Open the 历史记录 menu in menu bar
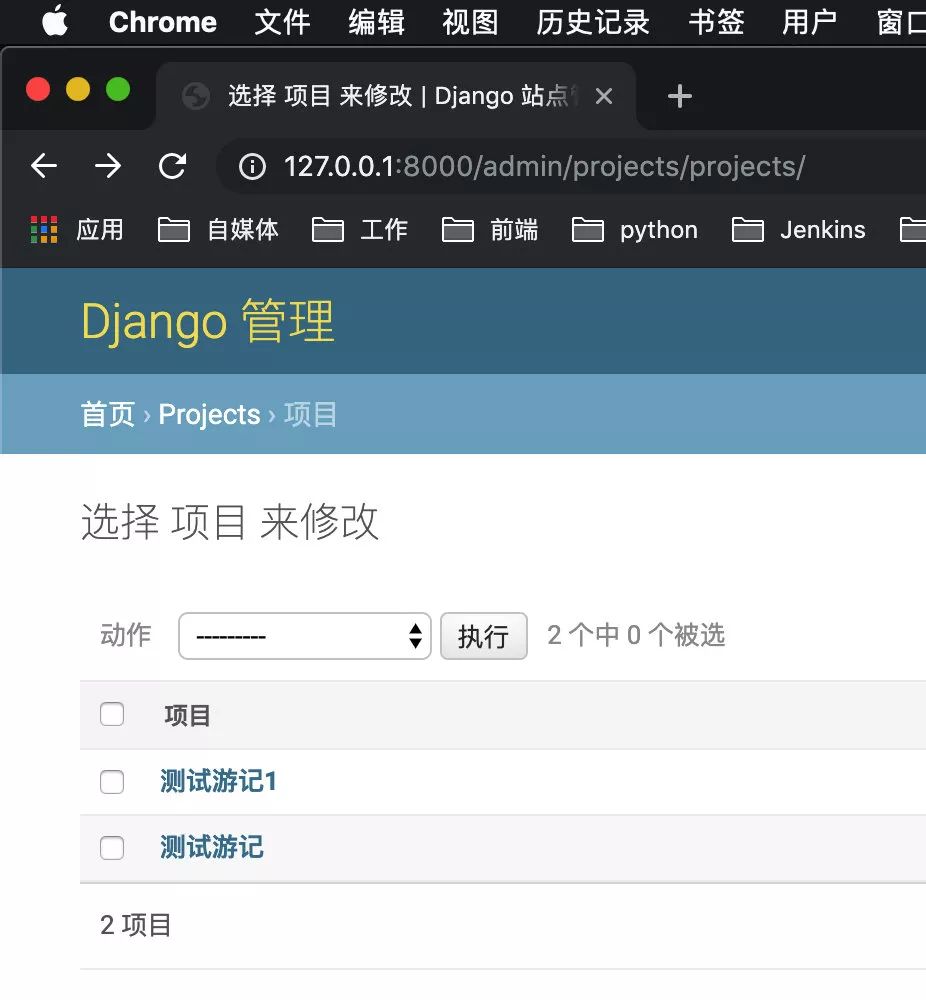The image size is (926, 1000). 592,21
